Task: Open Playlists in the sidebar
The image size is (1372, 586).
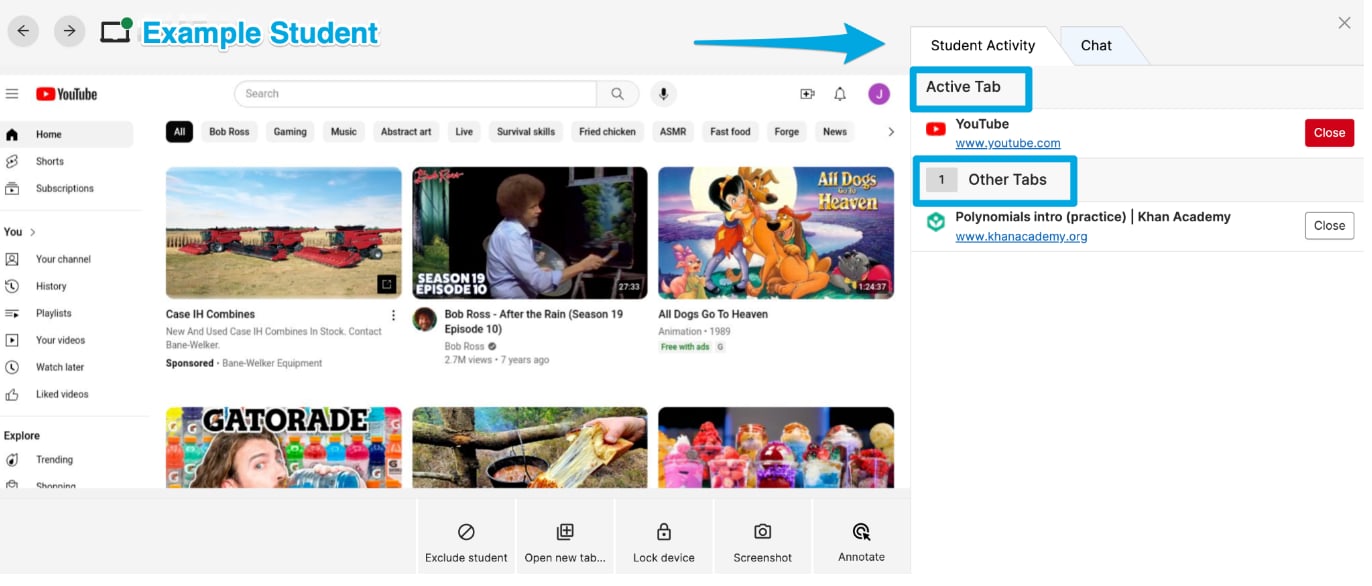Action: click(x=67, y=313)
